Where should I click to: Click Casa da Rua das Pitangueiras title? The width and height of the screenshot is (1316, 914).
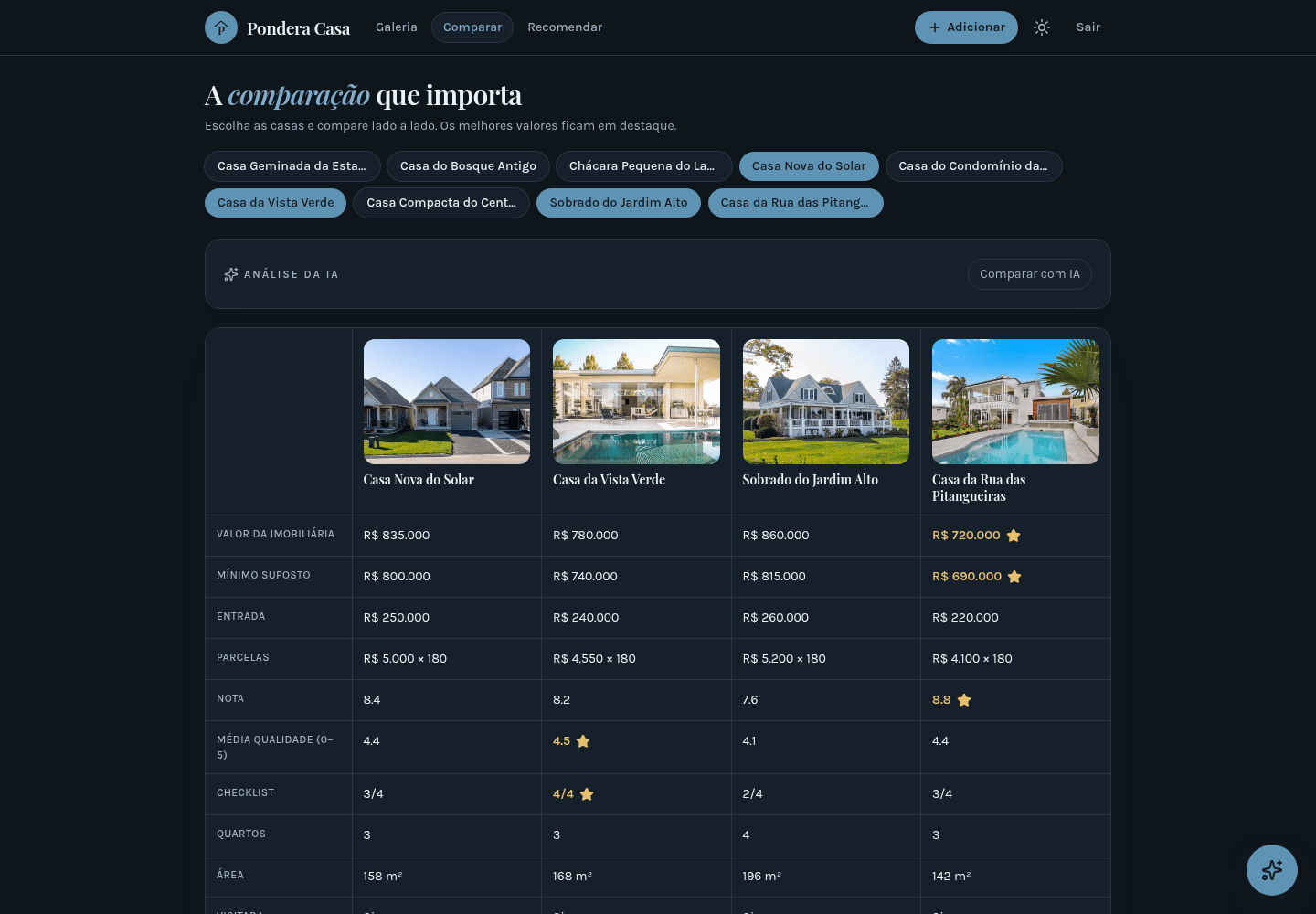[x=979, y=488]
